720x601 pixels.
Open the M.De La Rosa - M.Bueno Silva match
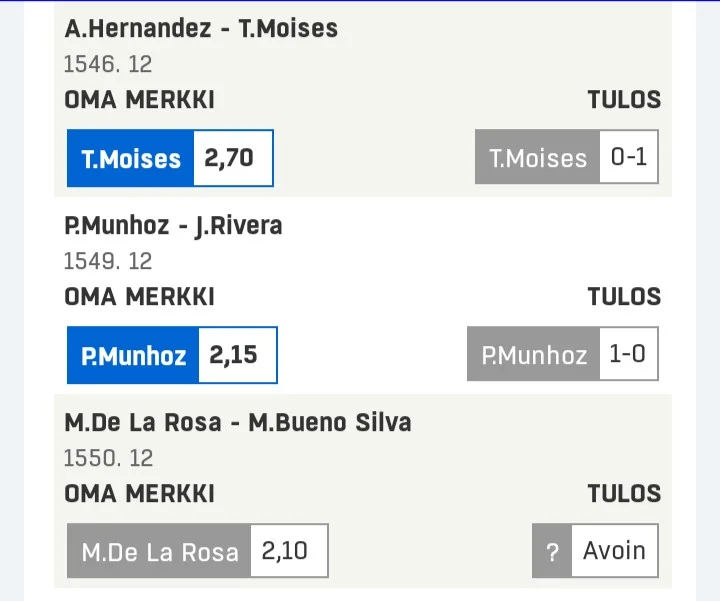237,422
